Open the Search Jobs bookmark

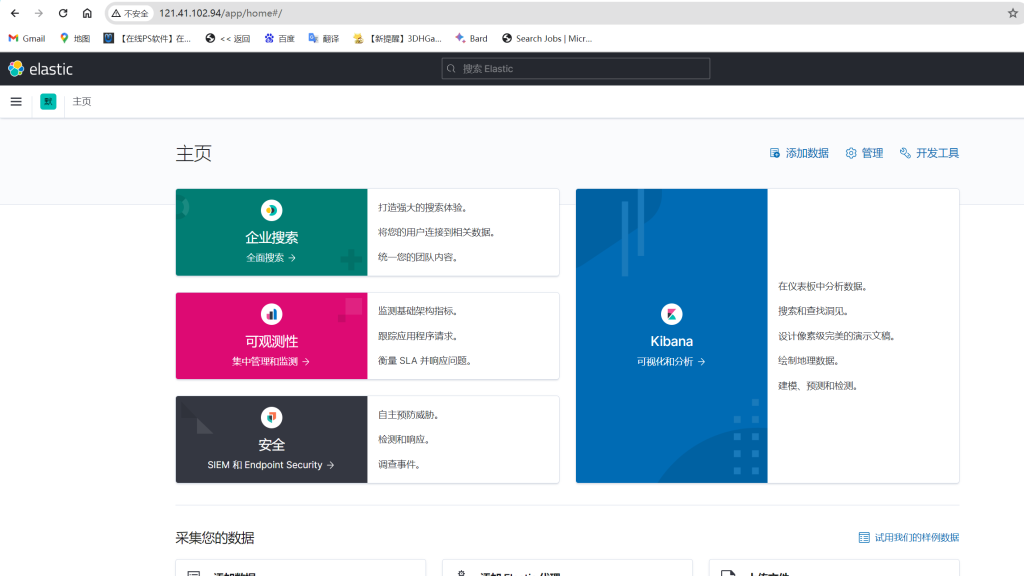547,39
